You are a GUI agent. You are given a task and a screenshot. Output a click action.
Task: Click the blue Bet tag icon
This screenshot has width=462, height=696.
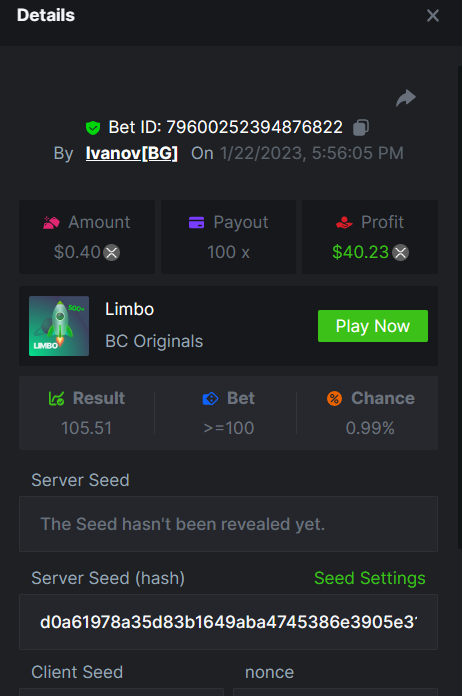point(210,399)
